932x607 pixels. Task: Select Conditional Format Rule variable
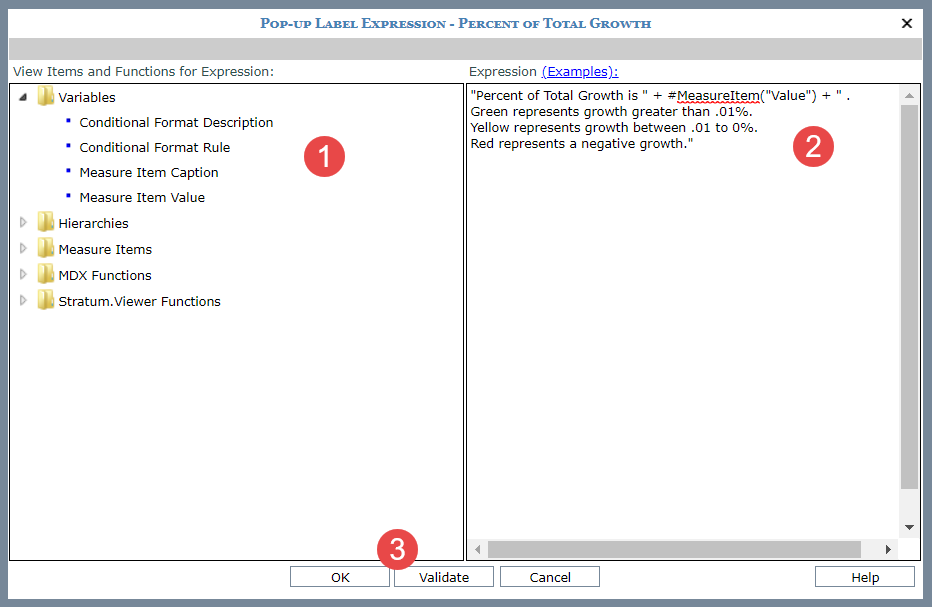click(x=154, y=147)
